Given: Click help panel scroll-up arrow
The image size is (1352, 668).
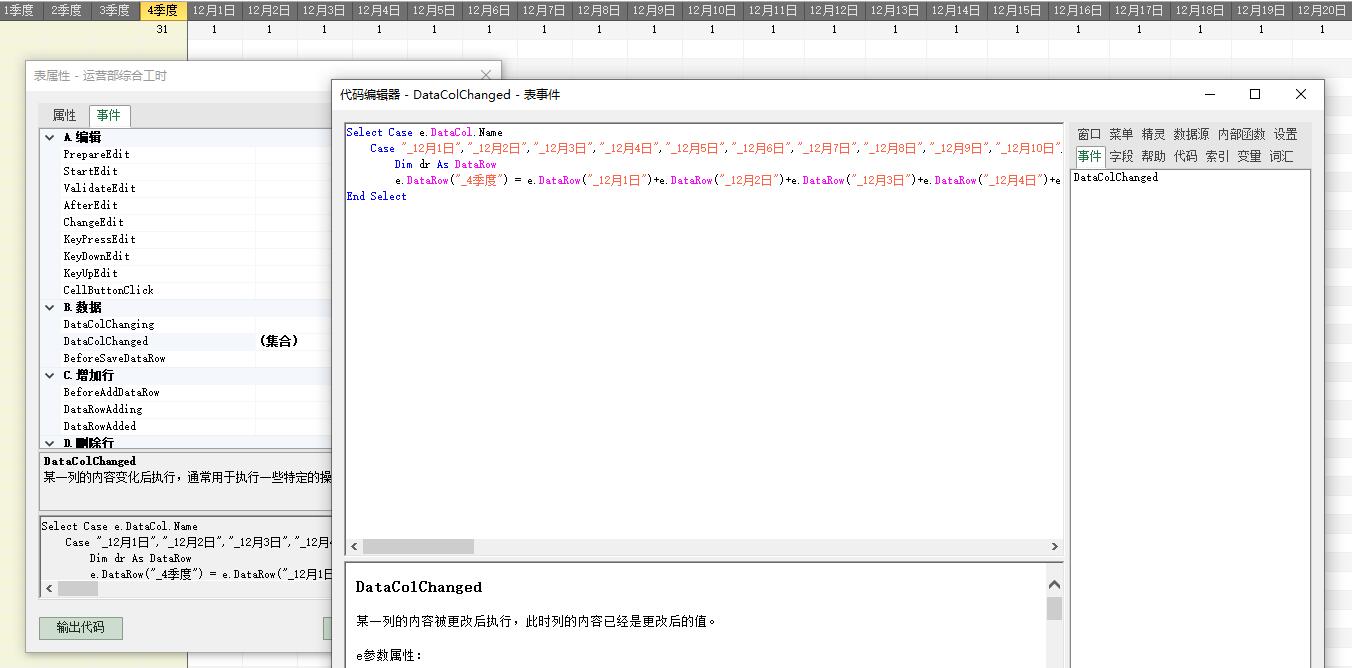Looking at the screenshot, I should 1054,585.
